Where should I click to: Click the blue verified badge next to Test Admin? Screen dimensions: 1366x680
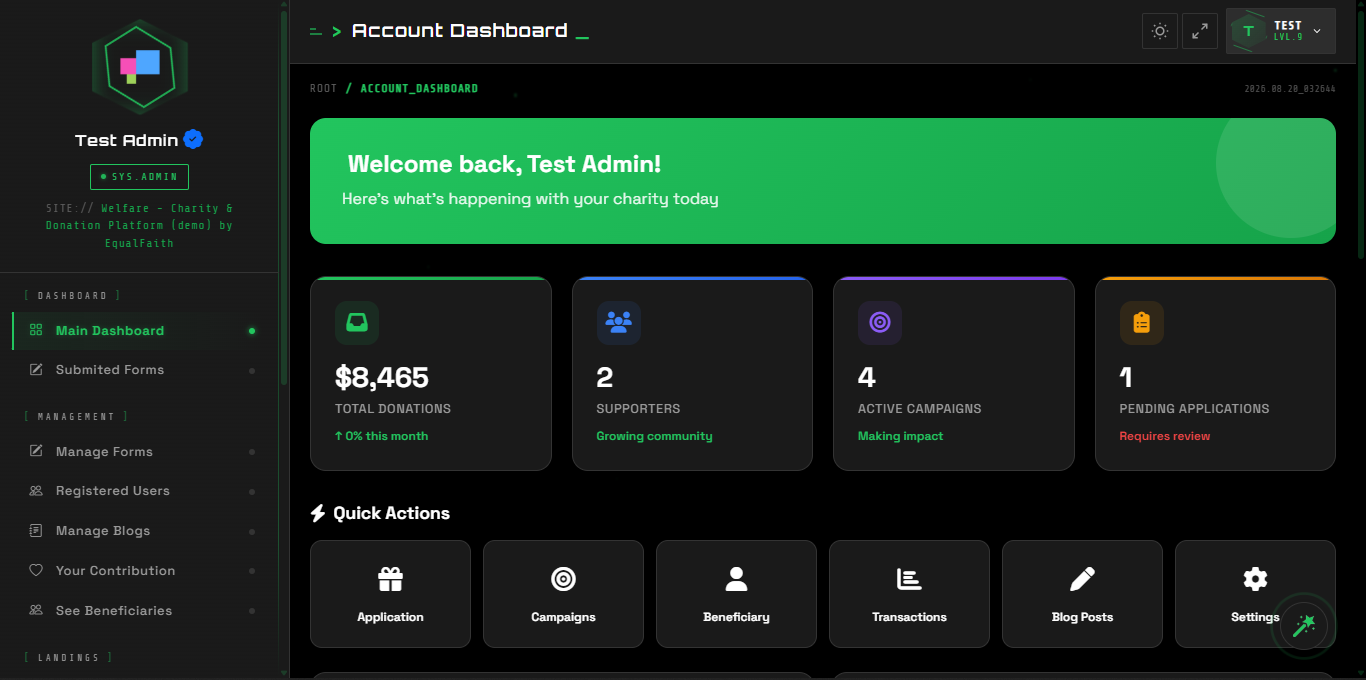coord(193,139)
